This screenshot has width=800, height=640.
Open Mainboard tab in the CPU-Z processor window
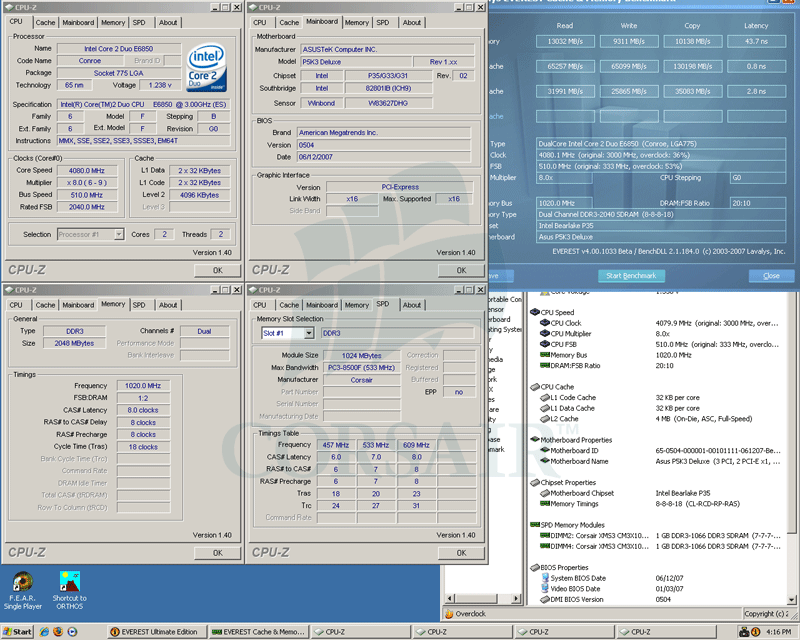[78, 22]
